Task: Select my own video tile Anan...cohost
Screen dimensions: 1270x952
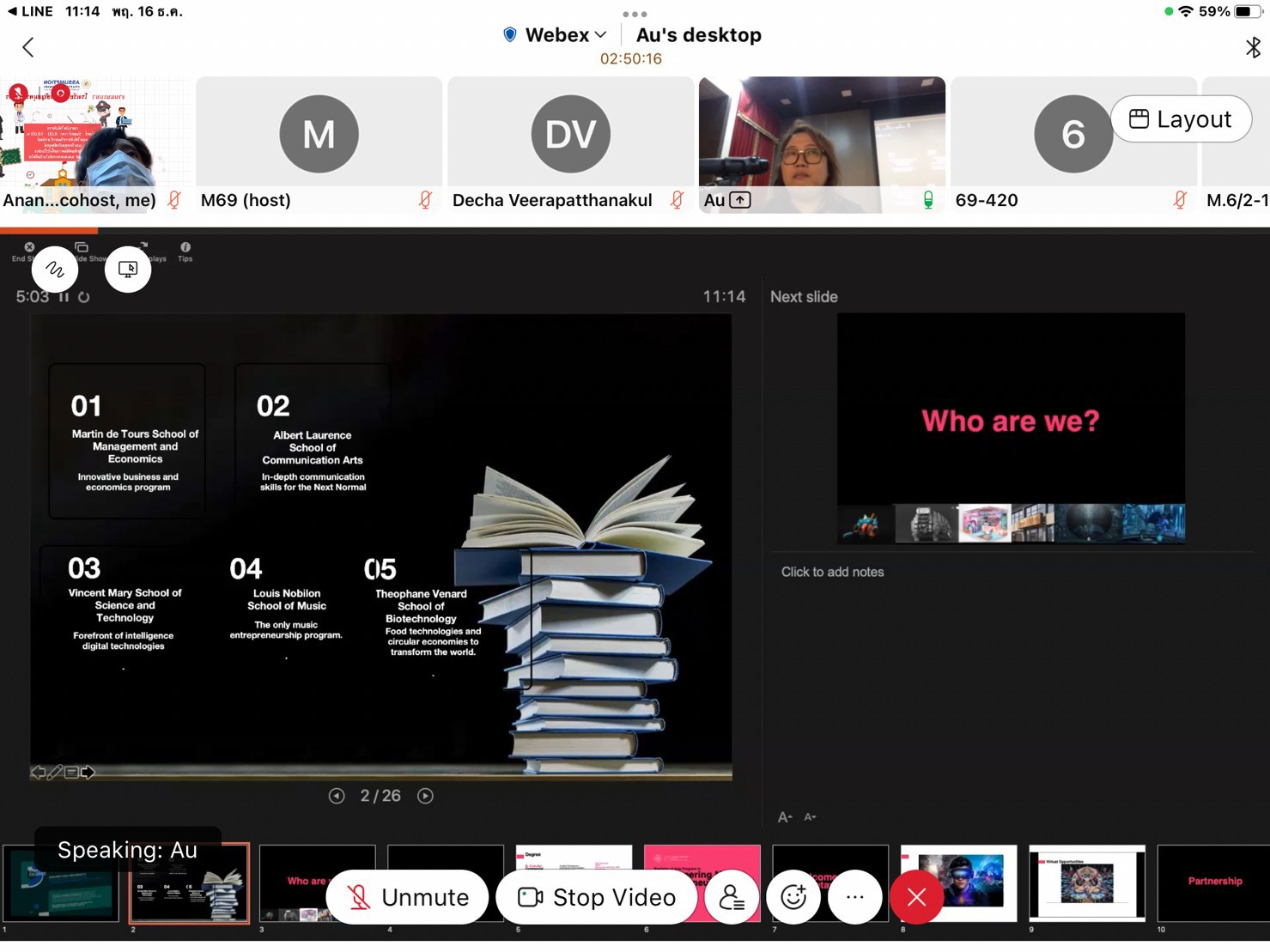Action: click(95, 145)
